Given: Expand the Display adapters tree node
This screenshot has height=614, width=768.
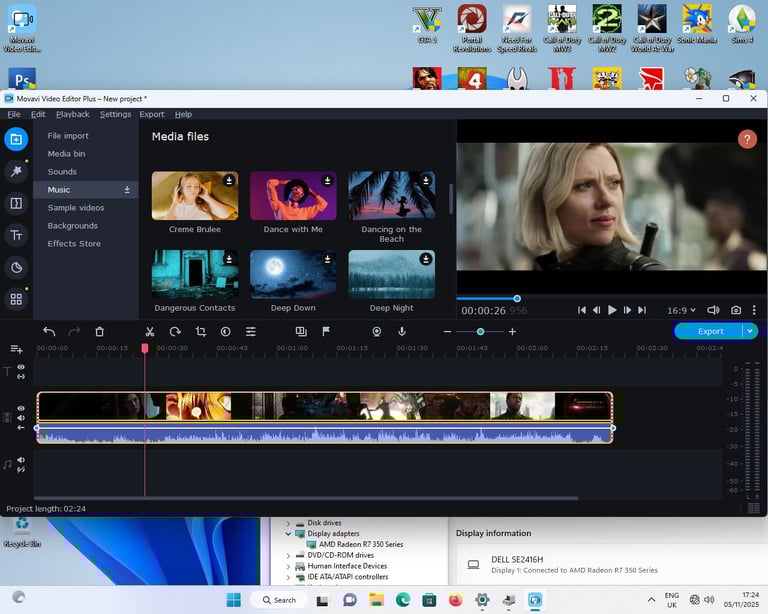Looking at the screenshot, I should pyautogui.click(x=289, y=534).
